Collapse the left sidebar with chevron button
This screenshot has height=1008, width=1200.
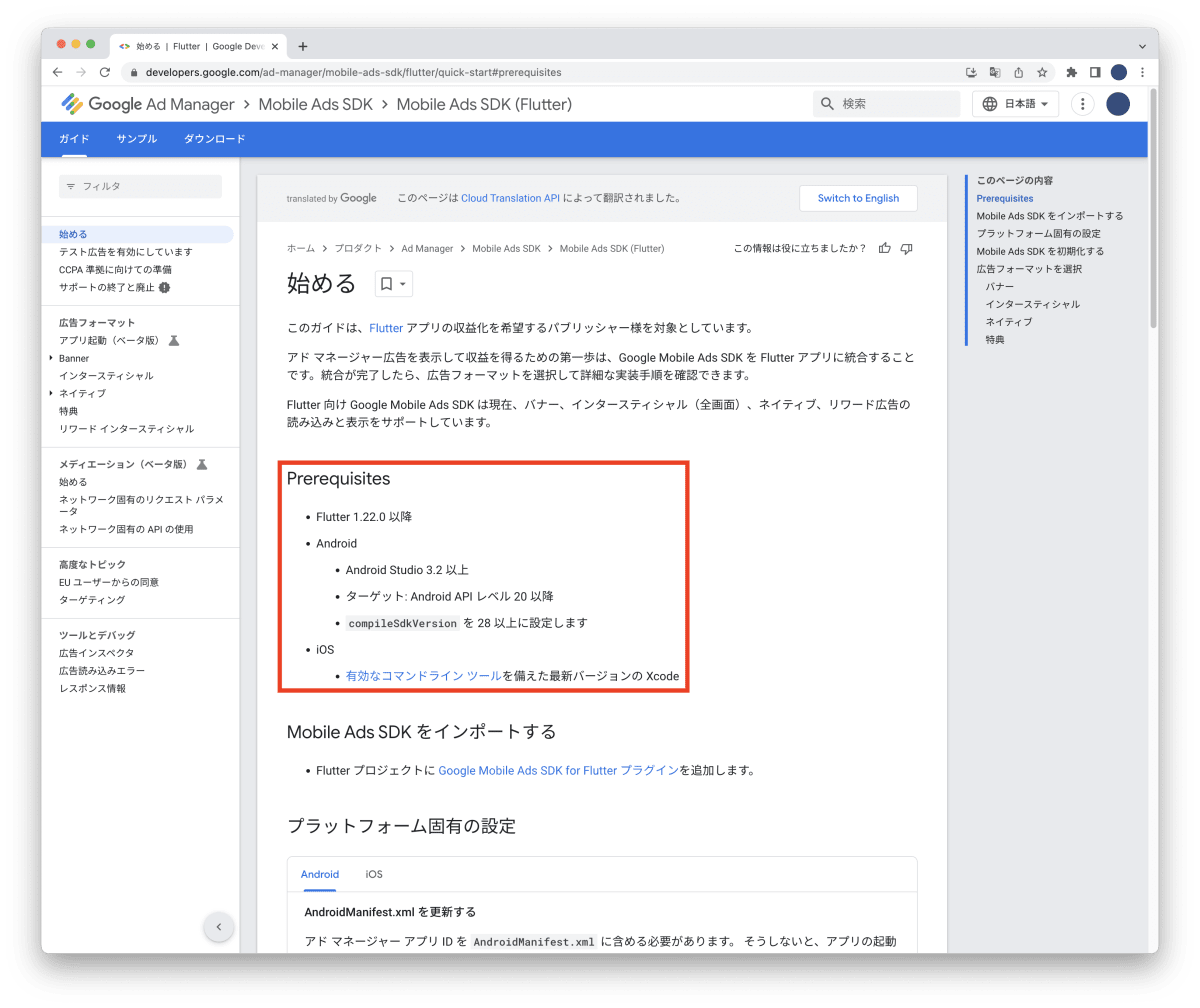(x=219, y=927)
